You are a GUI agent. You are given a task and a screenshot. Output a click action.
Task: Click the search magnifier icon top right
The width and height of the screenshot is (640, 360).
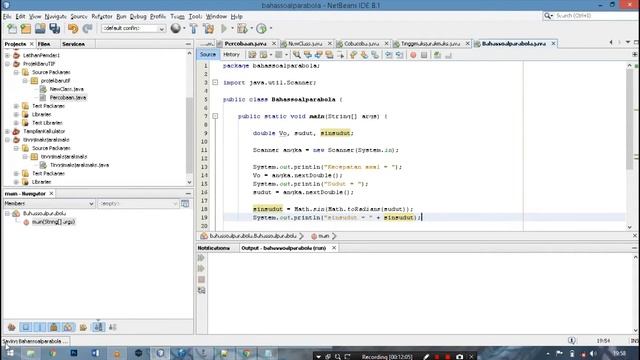[547, 16]
